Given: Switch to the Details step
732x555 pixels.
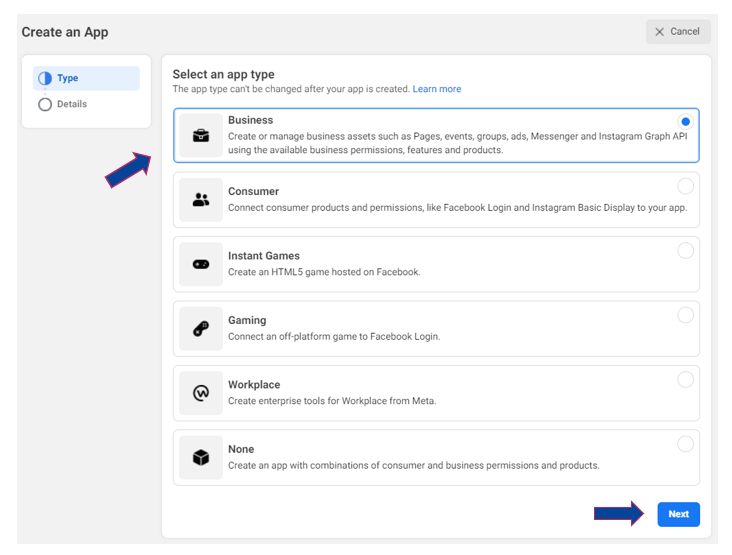Looking at the screenshot, I should coord(71,104).
